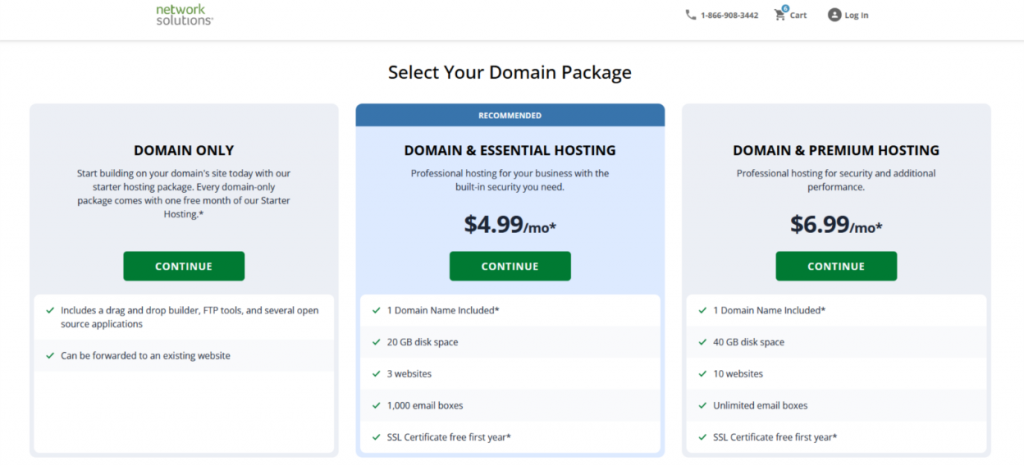Click checkmark beside 20 GB disk space
The image size is (1024, 466).
coord(376,342)
